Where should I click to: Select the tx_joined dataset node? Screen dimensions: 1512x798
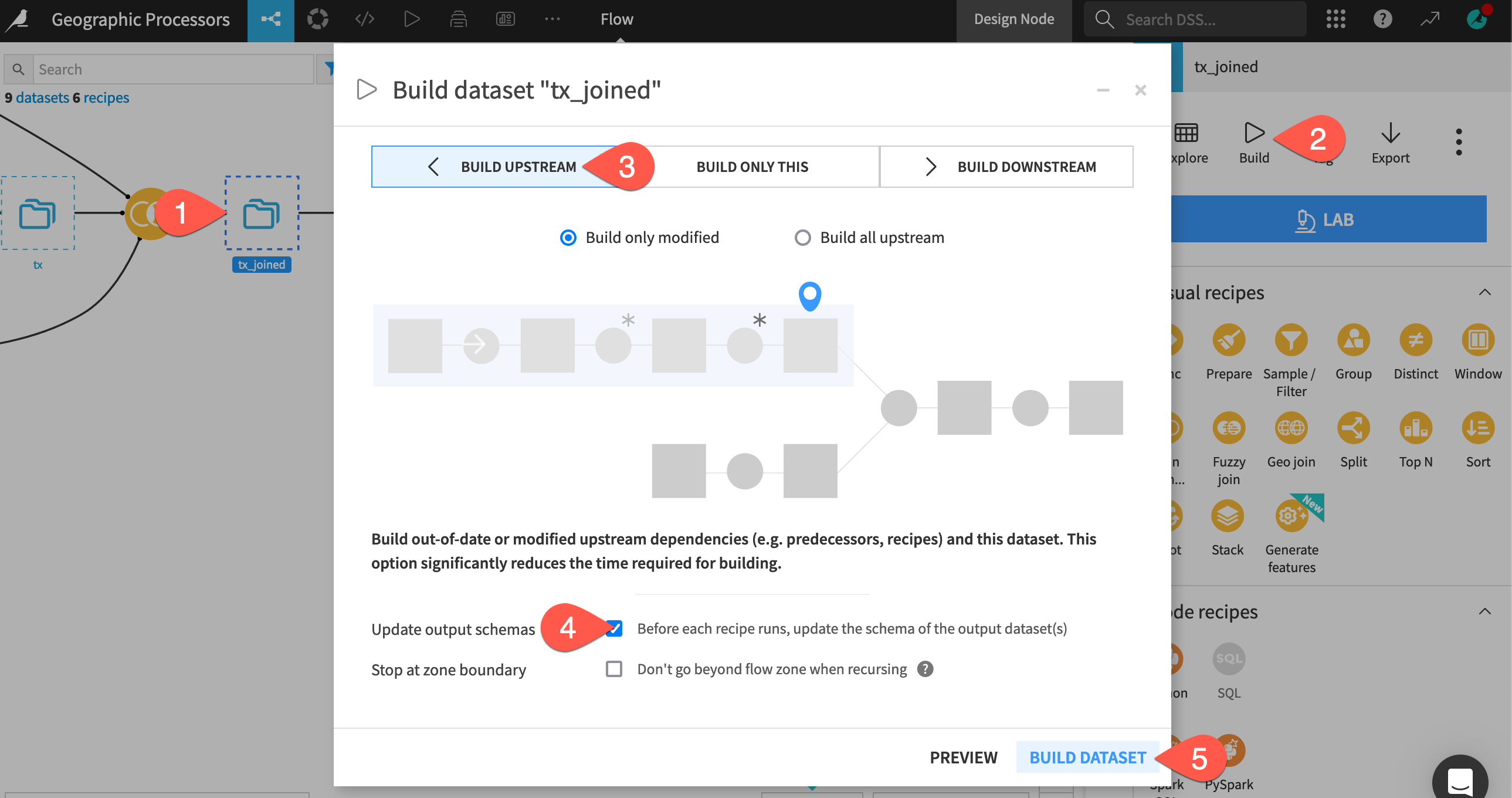[262, 214]
